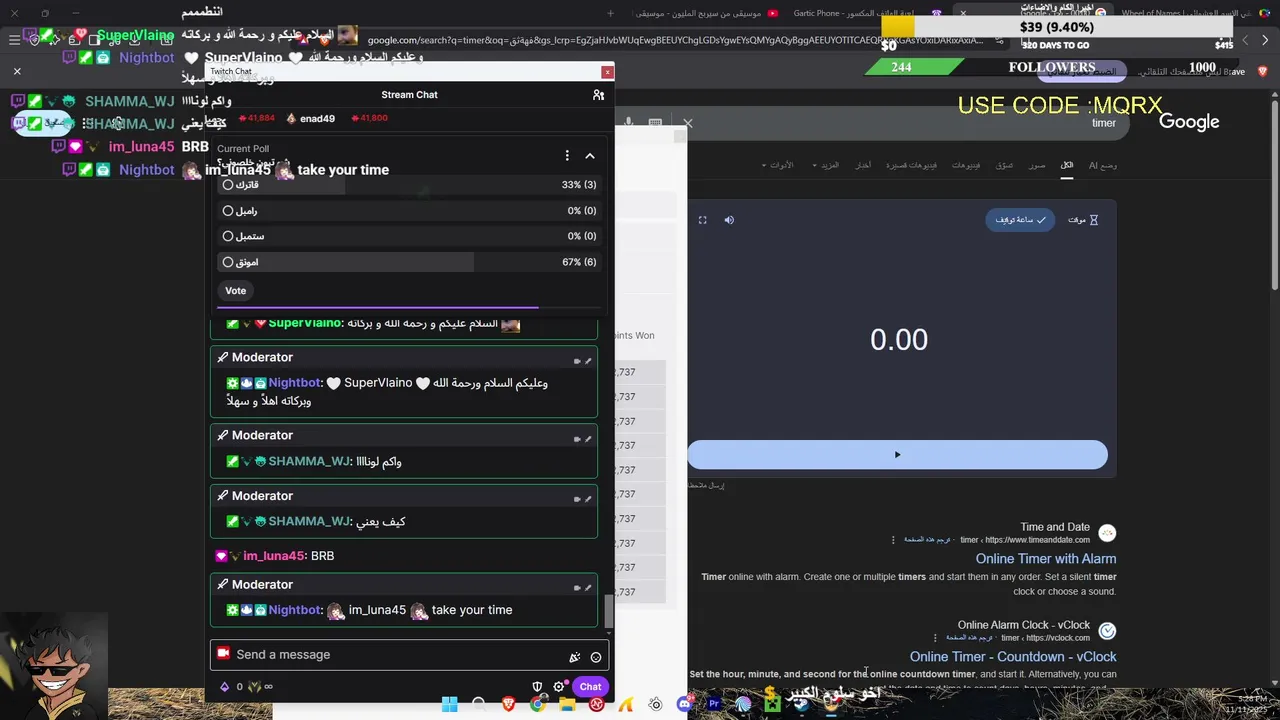
Task: Click the Vote button in poll
Action: 236,291
